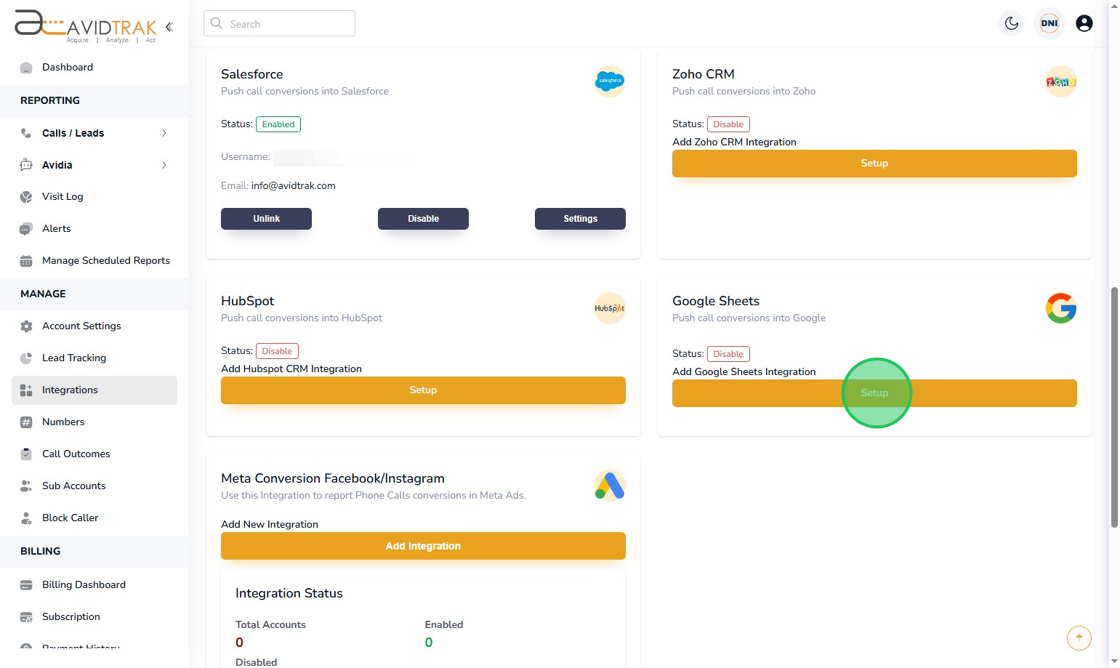The width and height of the screenshot is (1120, 668).
Task: Open Salesforce integration Settings
Action: click(x=580, y=218)
